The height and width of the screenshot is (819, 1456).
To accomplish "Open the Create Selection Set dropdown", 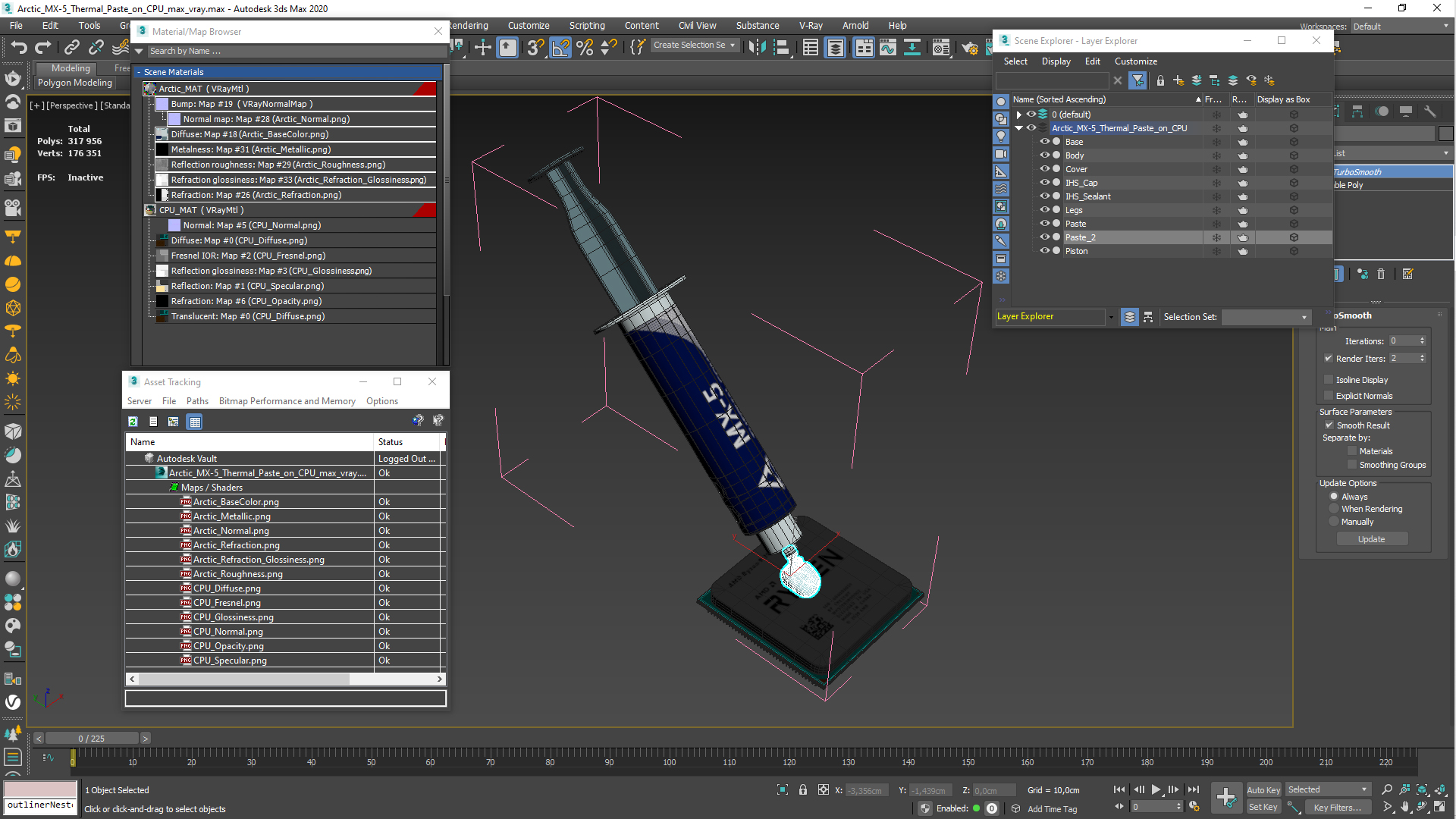I will [733, 45].
